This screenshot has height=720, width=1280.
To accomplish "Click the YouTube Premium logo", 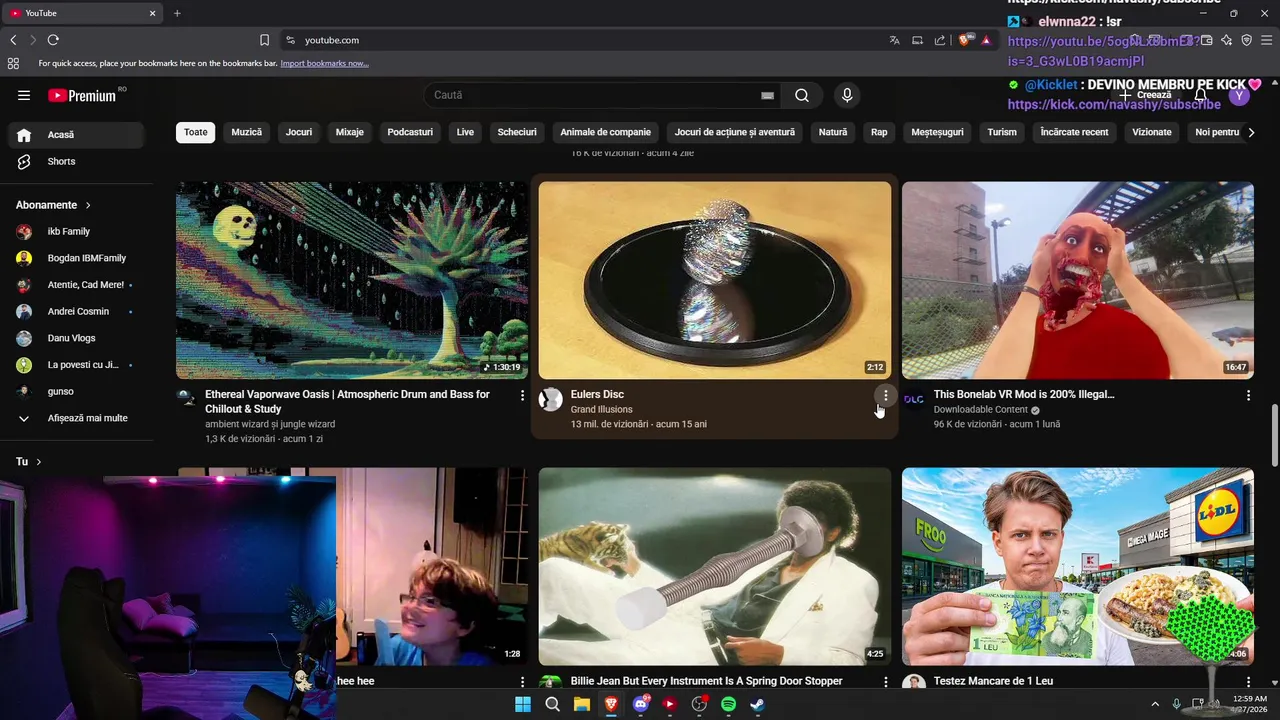I will 84,95.
